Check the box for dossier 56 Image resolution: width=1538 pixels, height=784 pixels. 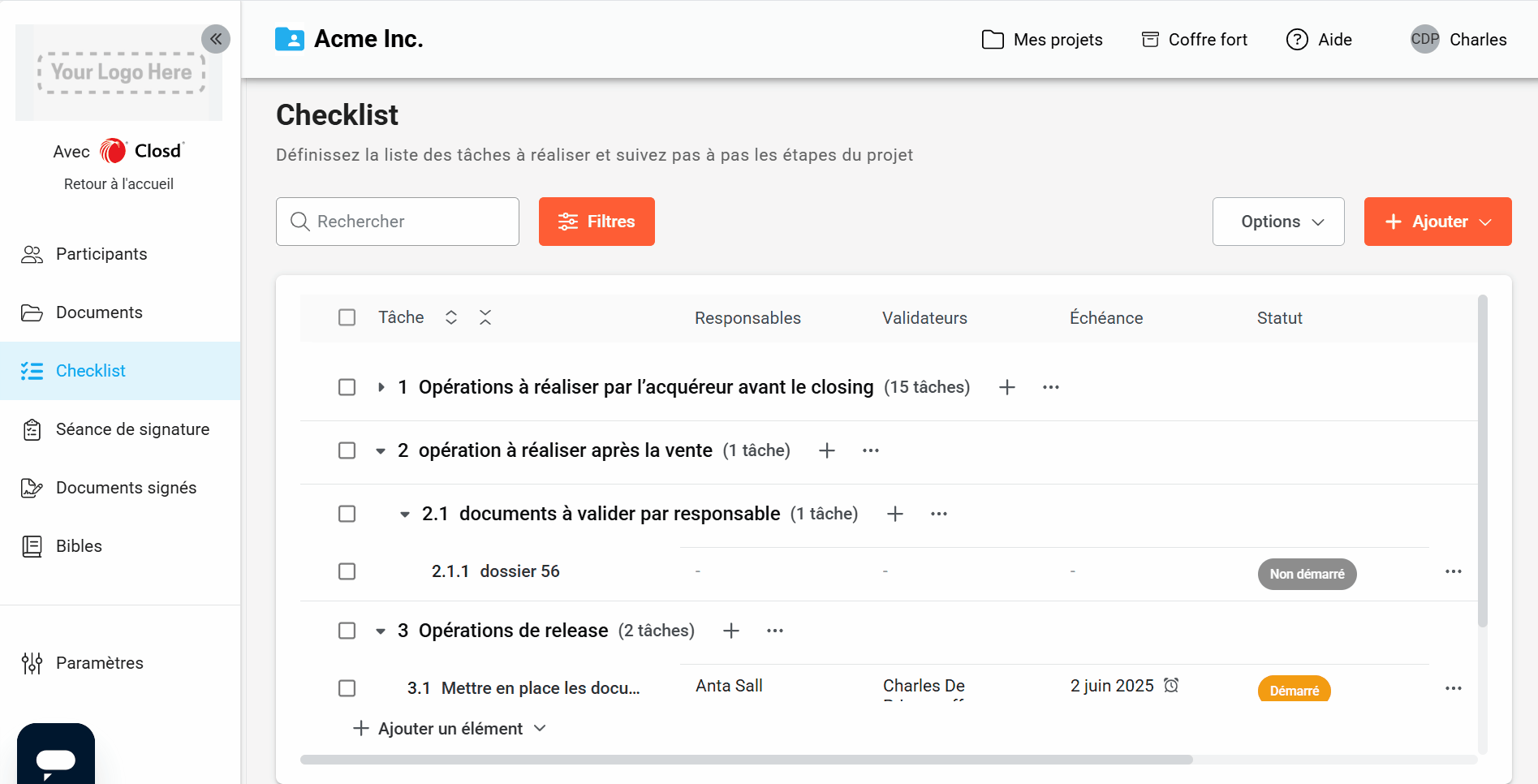tap(347, 571)
